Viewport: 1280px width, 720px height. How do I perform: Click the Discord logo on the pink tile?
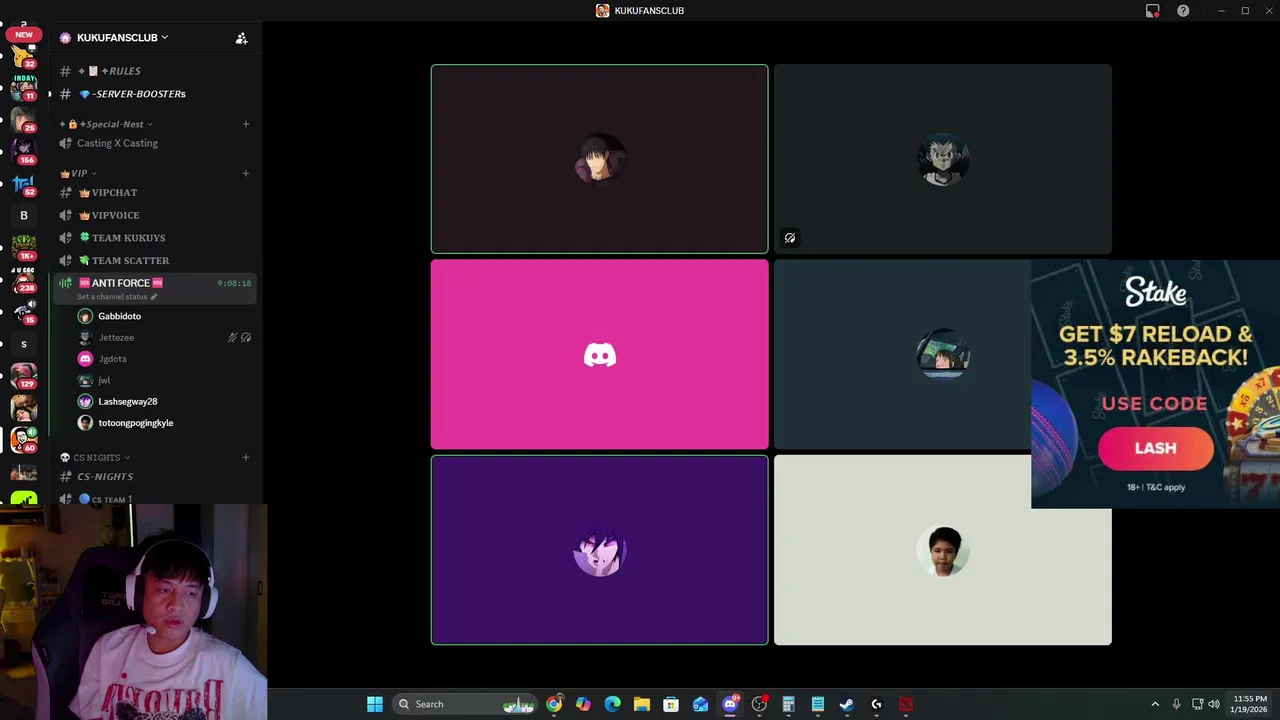600,355
